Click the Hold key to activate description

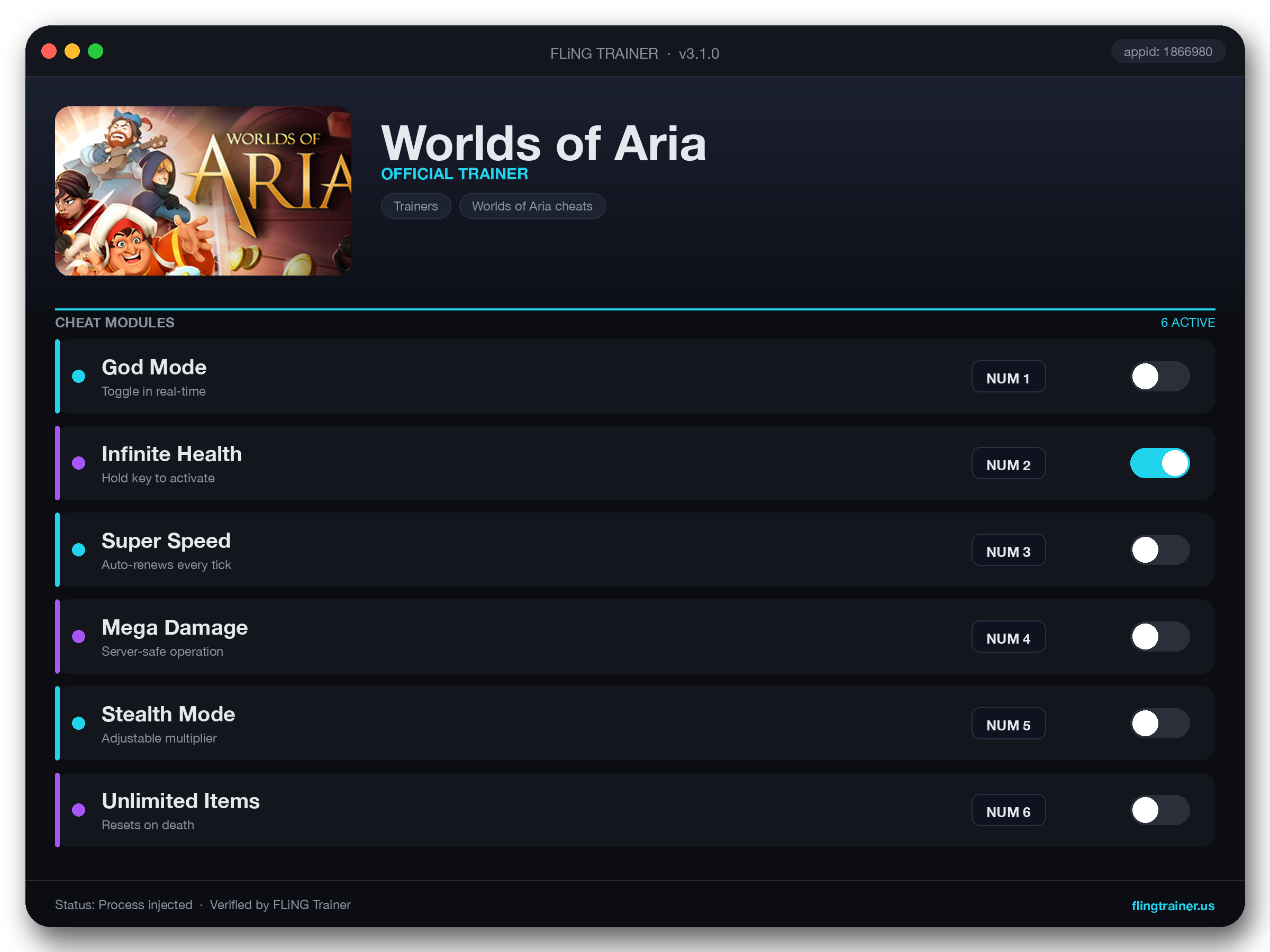[158, 478]
